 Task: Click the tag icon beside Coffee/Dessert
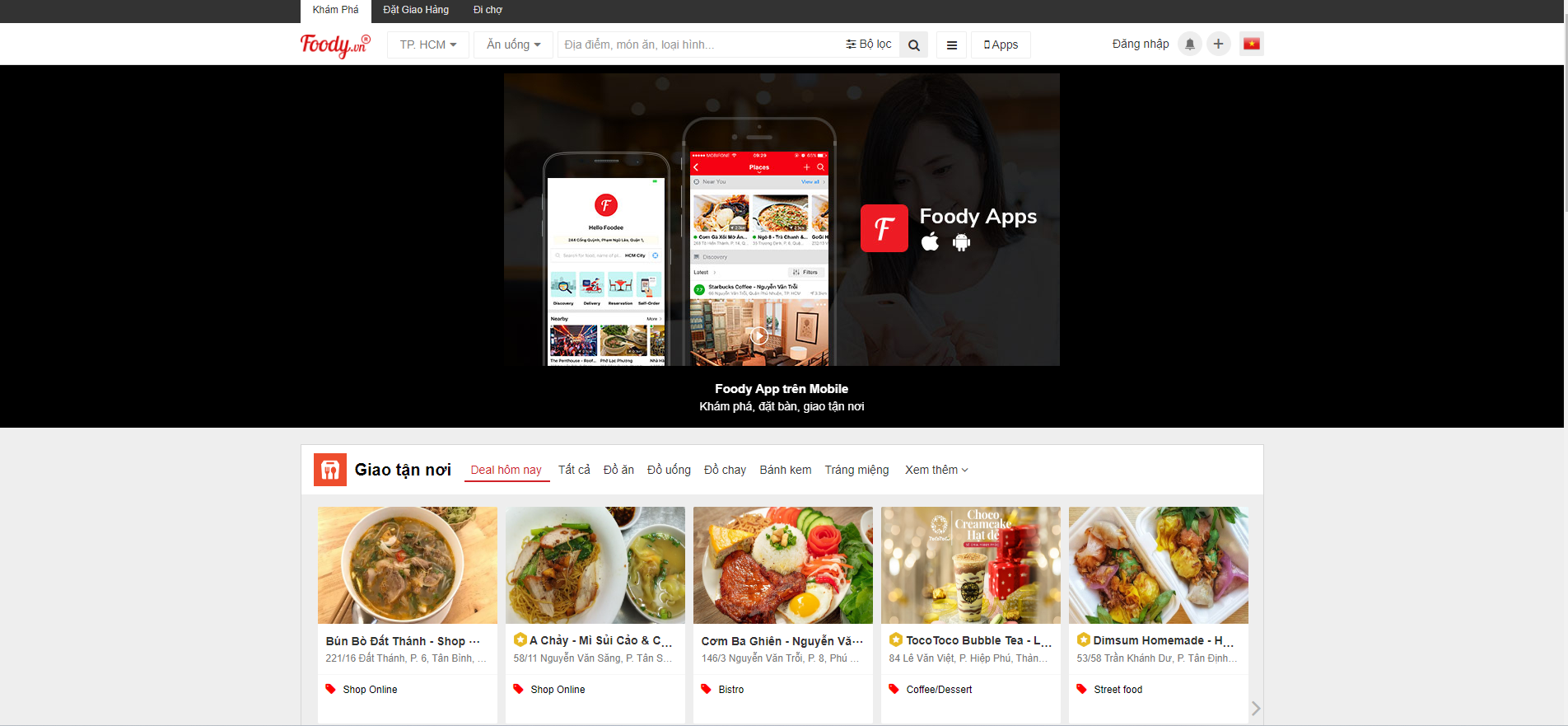point(894,689)
